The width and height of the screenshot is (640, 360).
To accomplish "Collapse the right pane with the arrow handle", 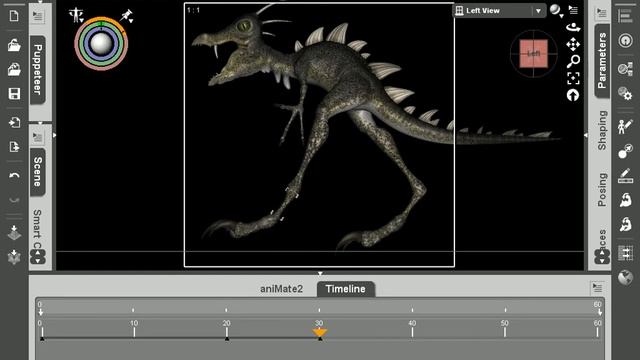I will (x=586, y=135).
